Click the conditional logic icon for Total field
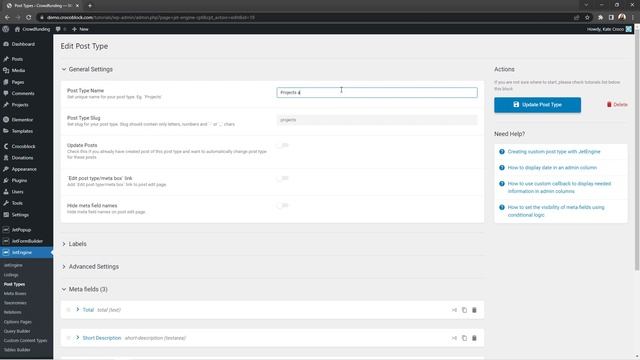 coord(454,310)
